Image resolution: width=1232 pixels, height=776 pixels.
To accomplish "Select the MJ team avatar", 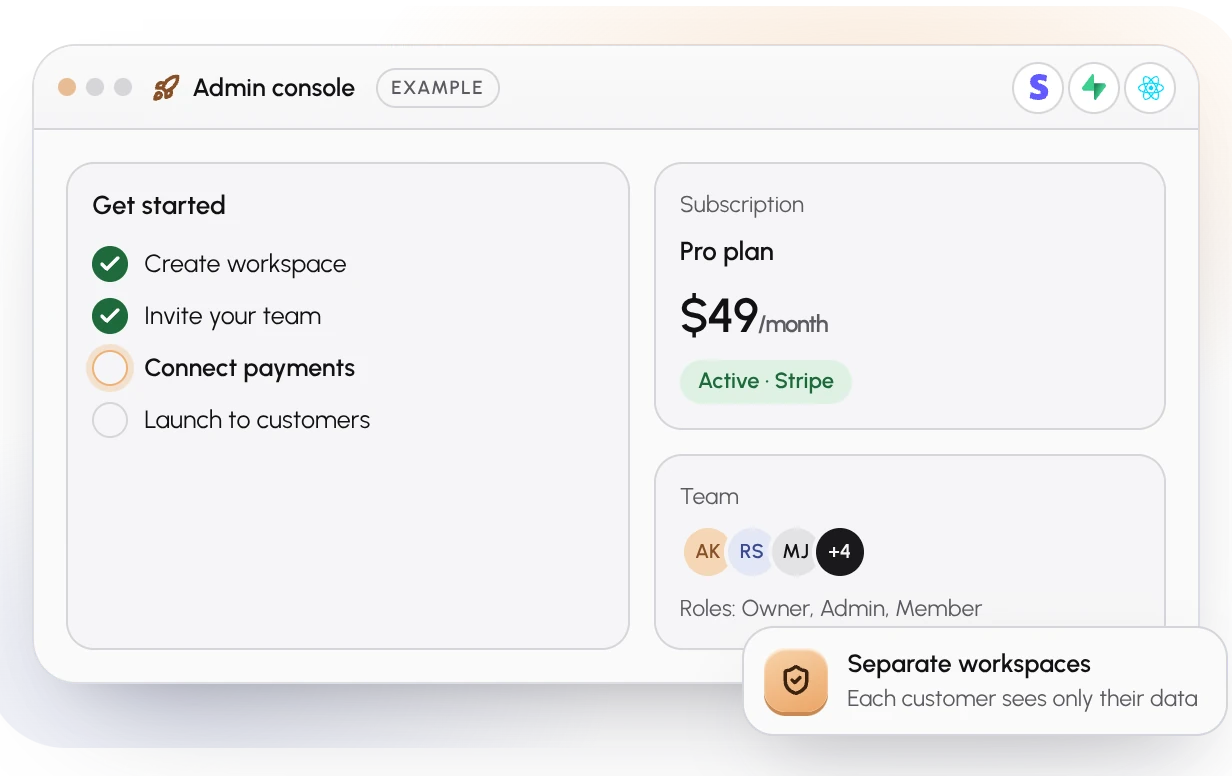I will (795, 552).
